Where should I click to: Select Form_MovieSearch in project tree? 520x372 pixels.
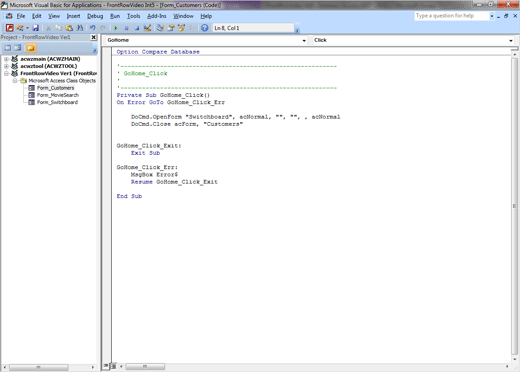click(x=58, y=95)
